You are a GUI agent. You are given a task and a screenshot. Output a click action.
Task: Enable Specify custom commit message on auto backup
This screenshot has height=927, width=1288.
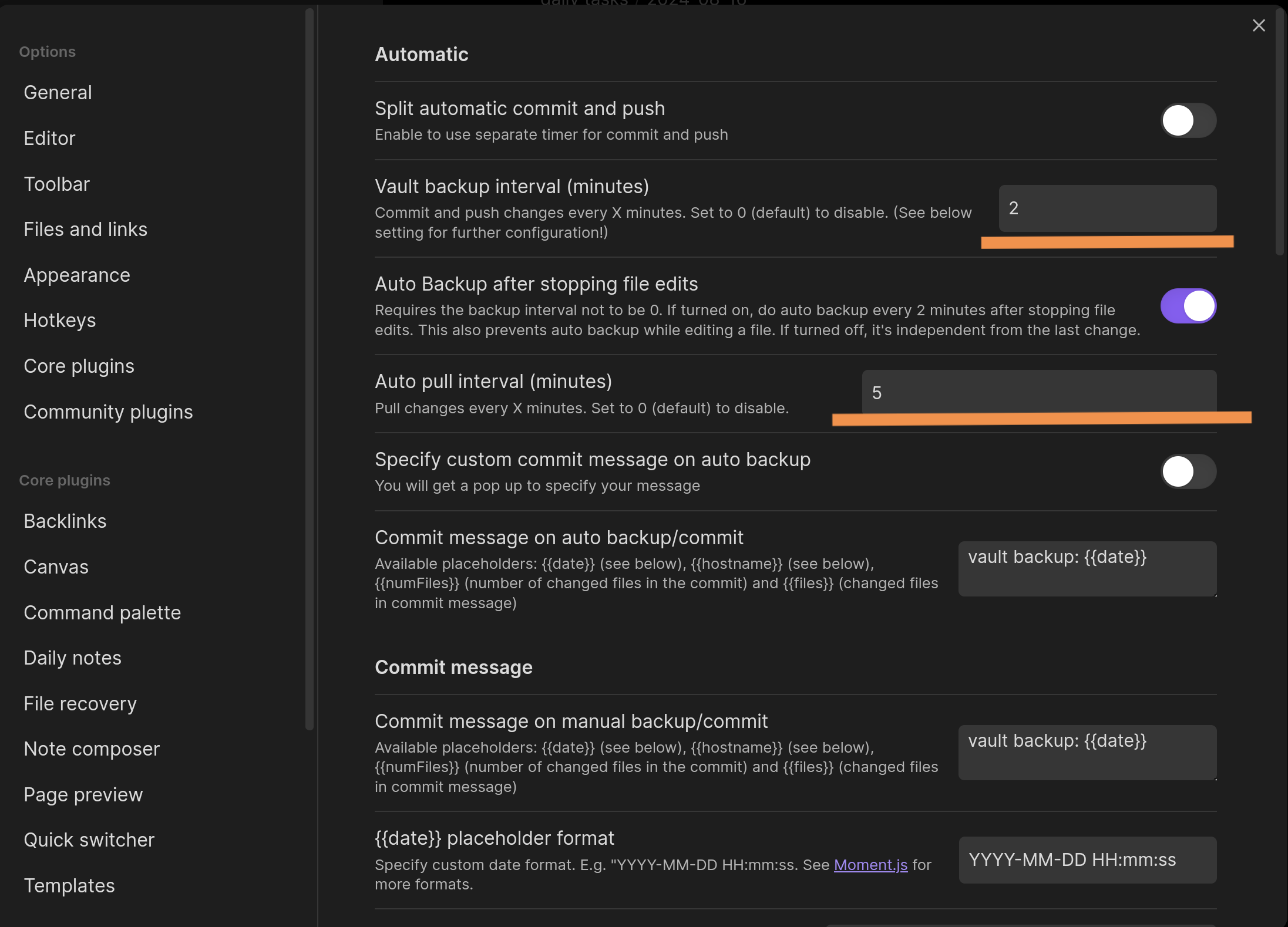coord(1188,471)
